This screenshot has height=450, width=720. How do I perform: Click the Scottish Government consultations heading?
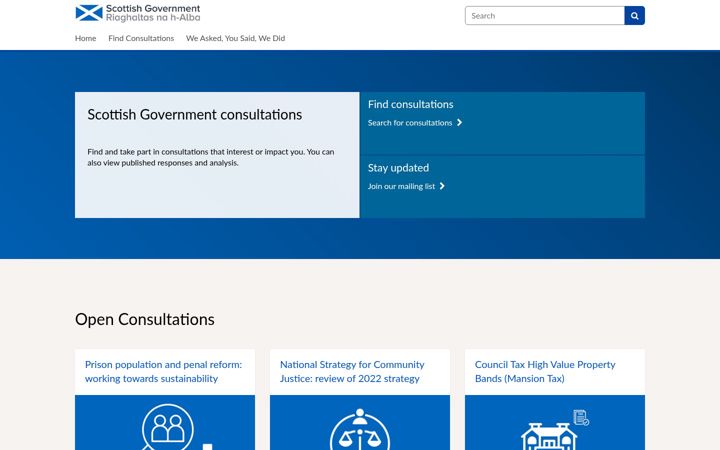[195, 114]
